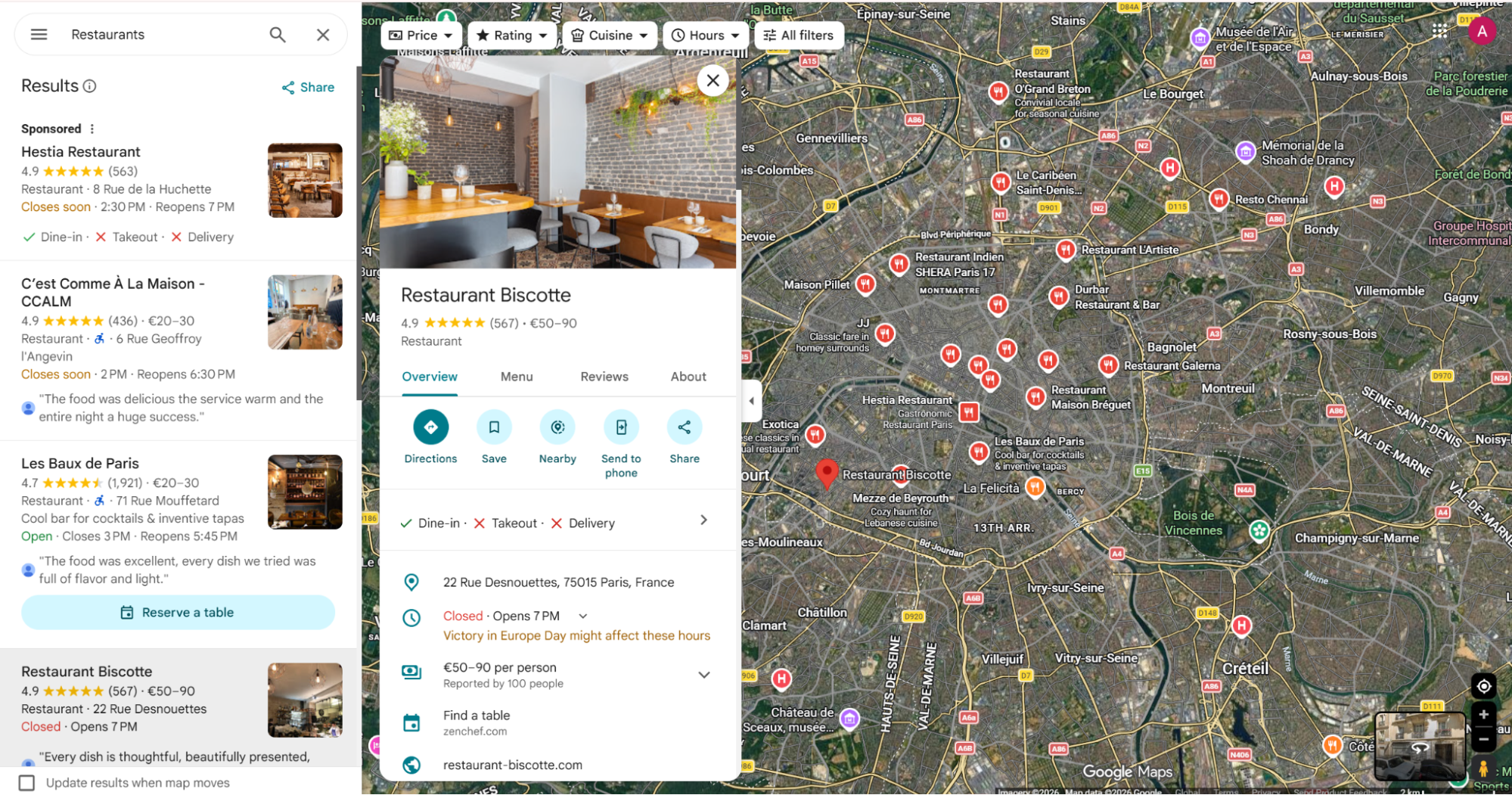Expand opening hours dropdown arrow
Viewport: 1512px width, 795px height.
click(582, 616)
